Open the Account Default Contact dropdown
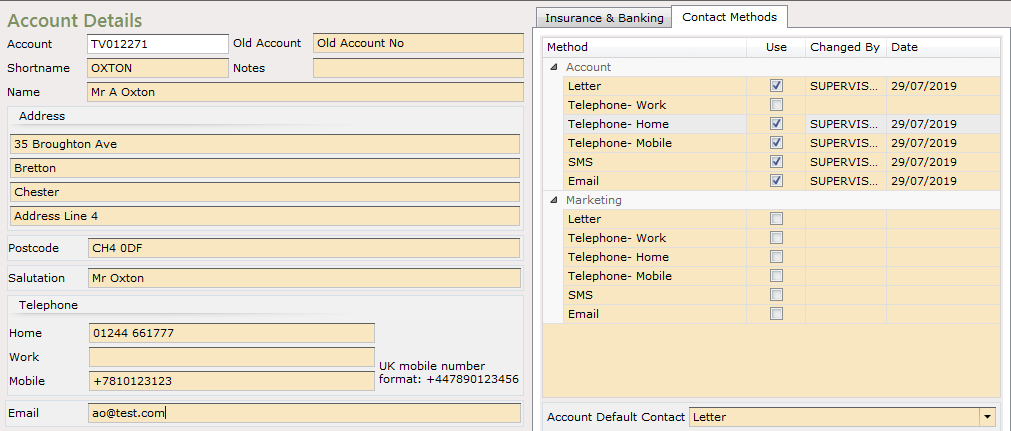This screenshot has height=431, width=1011. point(987,417)
